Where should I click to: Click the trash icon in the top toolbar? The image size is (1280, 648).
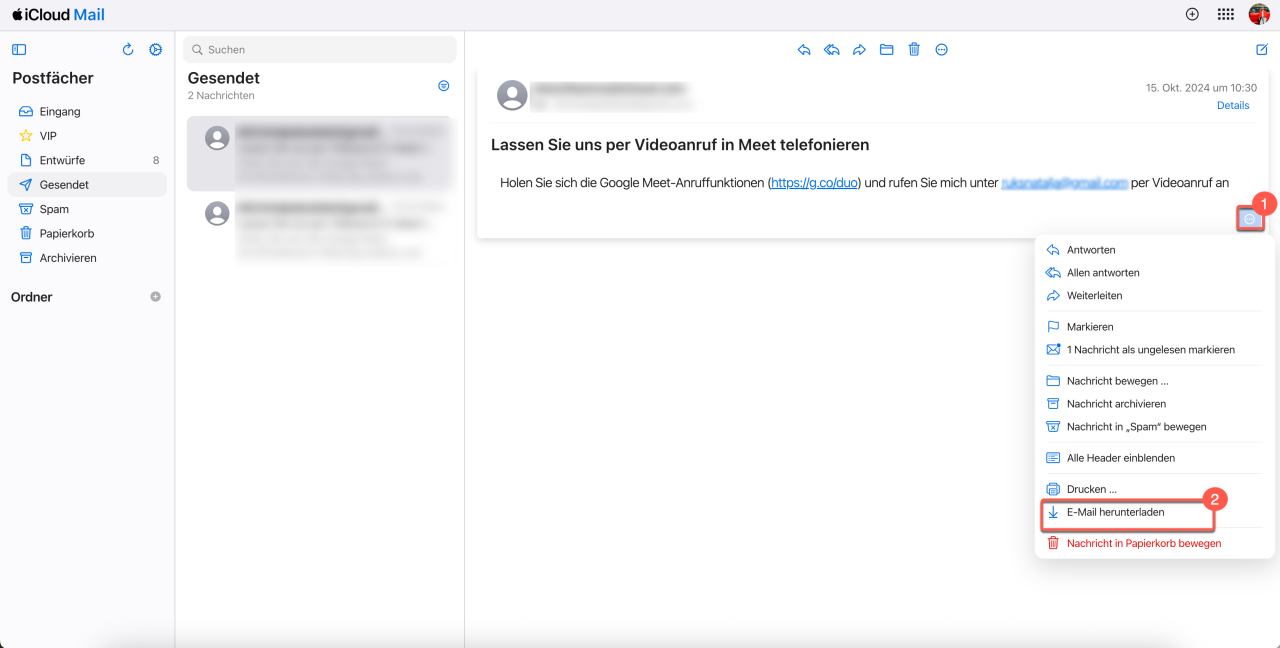(x=914, y=50)
